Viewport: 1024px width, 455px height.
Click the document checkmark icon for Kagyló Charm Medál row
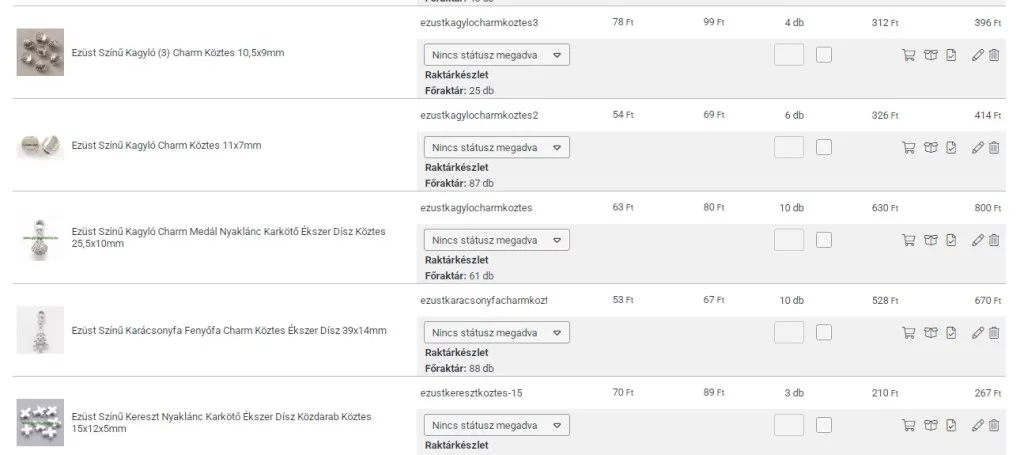(x=951, y=240)
